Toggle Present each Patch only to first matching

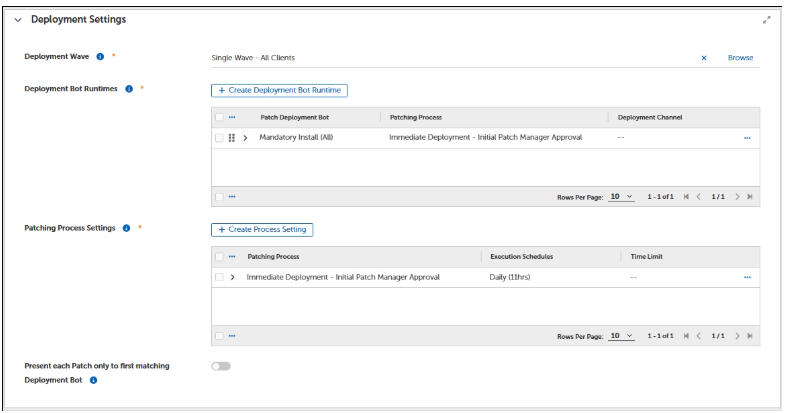tap(220, 366)
